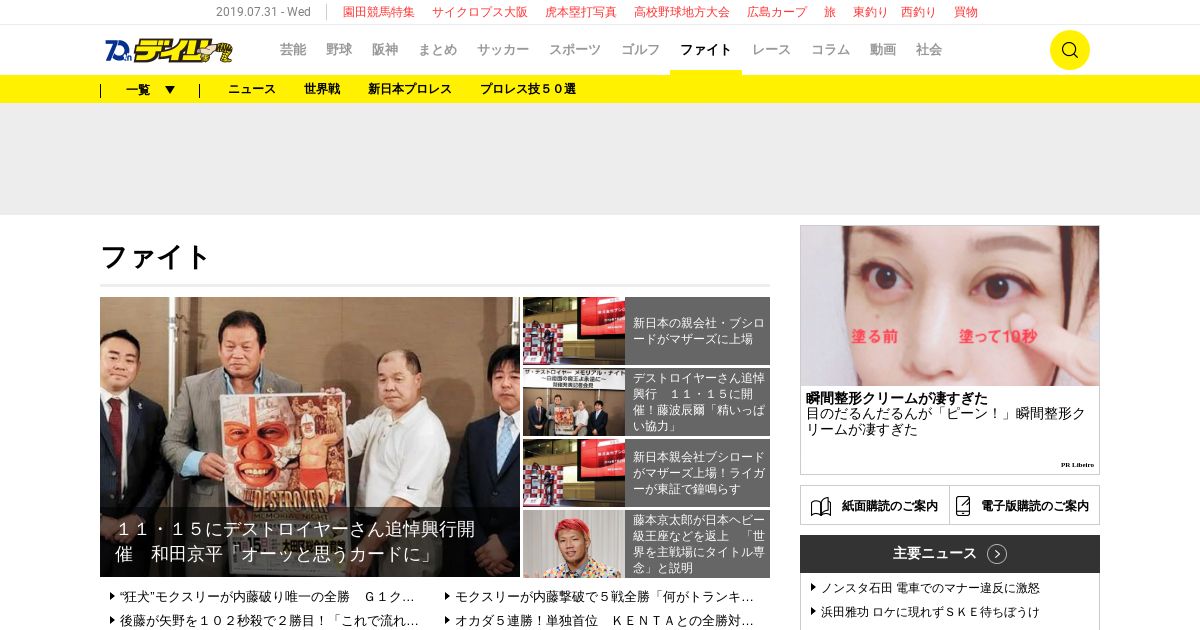This screenshot has width=1200, height=630.
Task: Open the 虎本堅打写真 top link
Action: [x=581, y=12]
